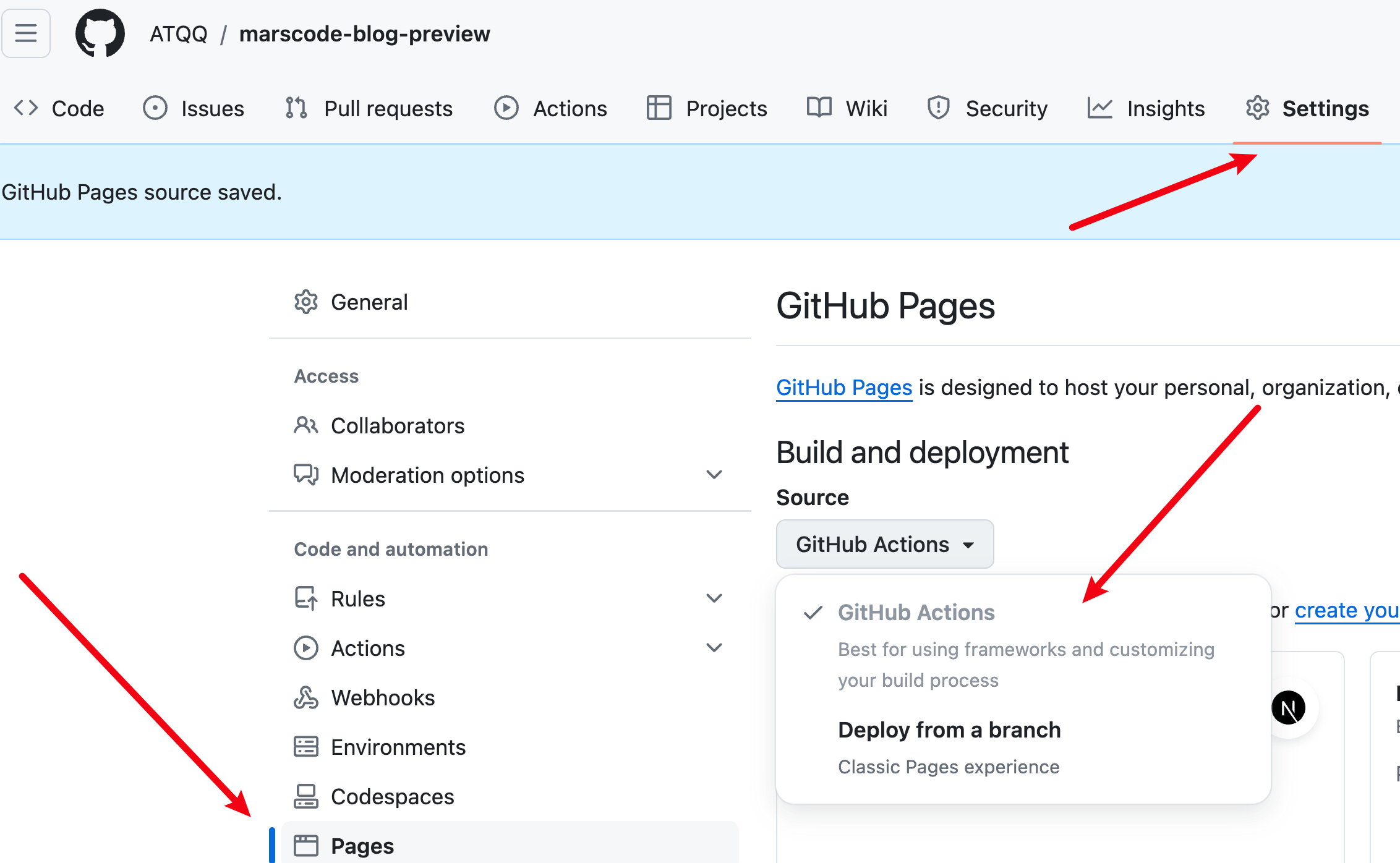
Task: Choose GitHub Actions source option
Action: pos(1023,645)
